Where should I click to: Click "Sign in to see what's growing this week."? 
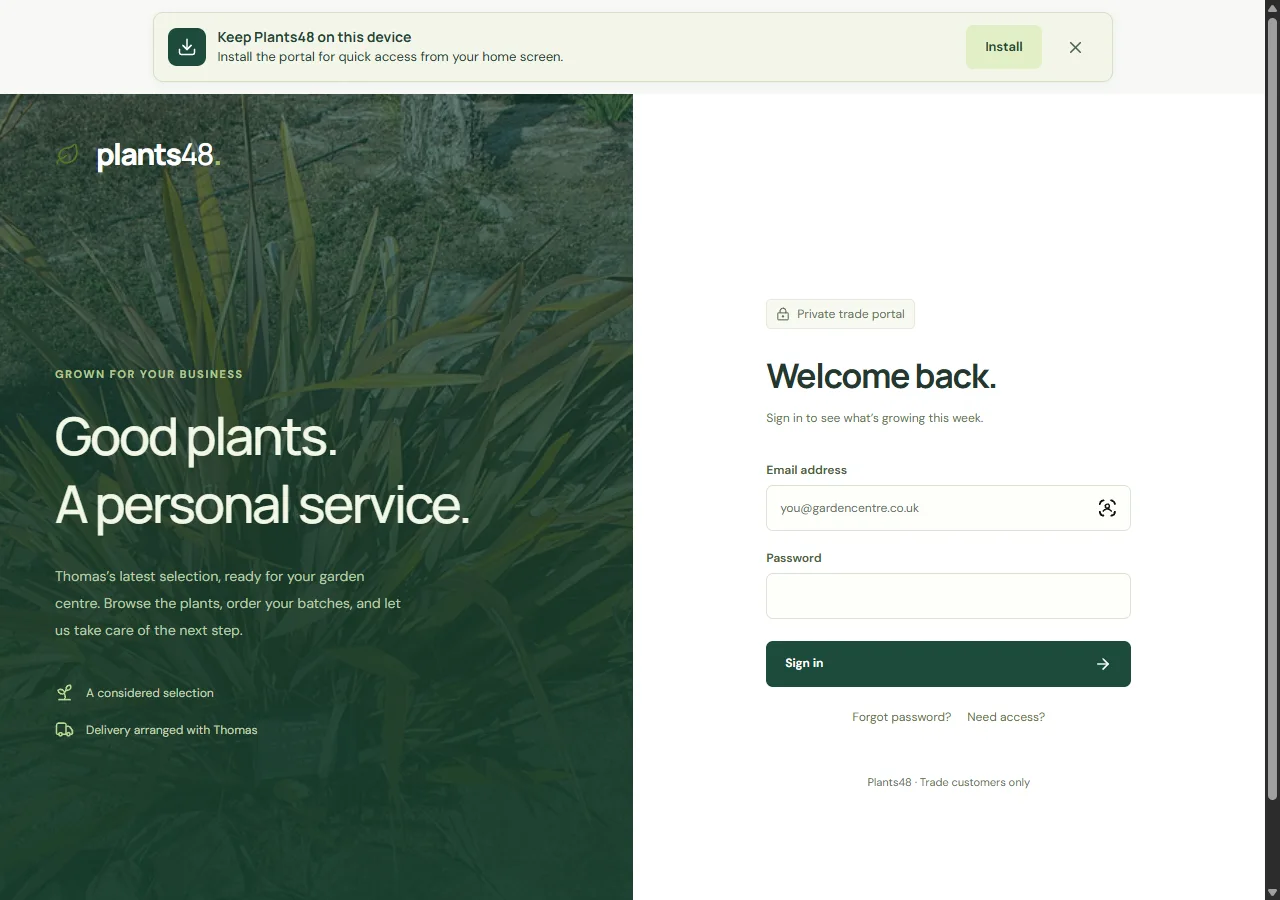(x=875, y=418)
